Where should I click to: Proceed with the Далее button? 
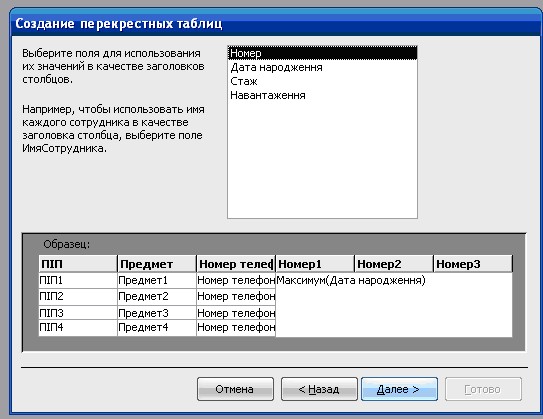[399, 389]
